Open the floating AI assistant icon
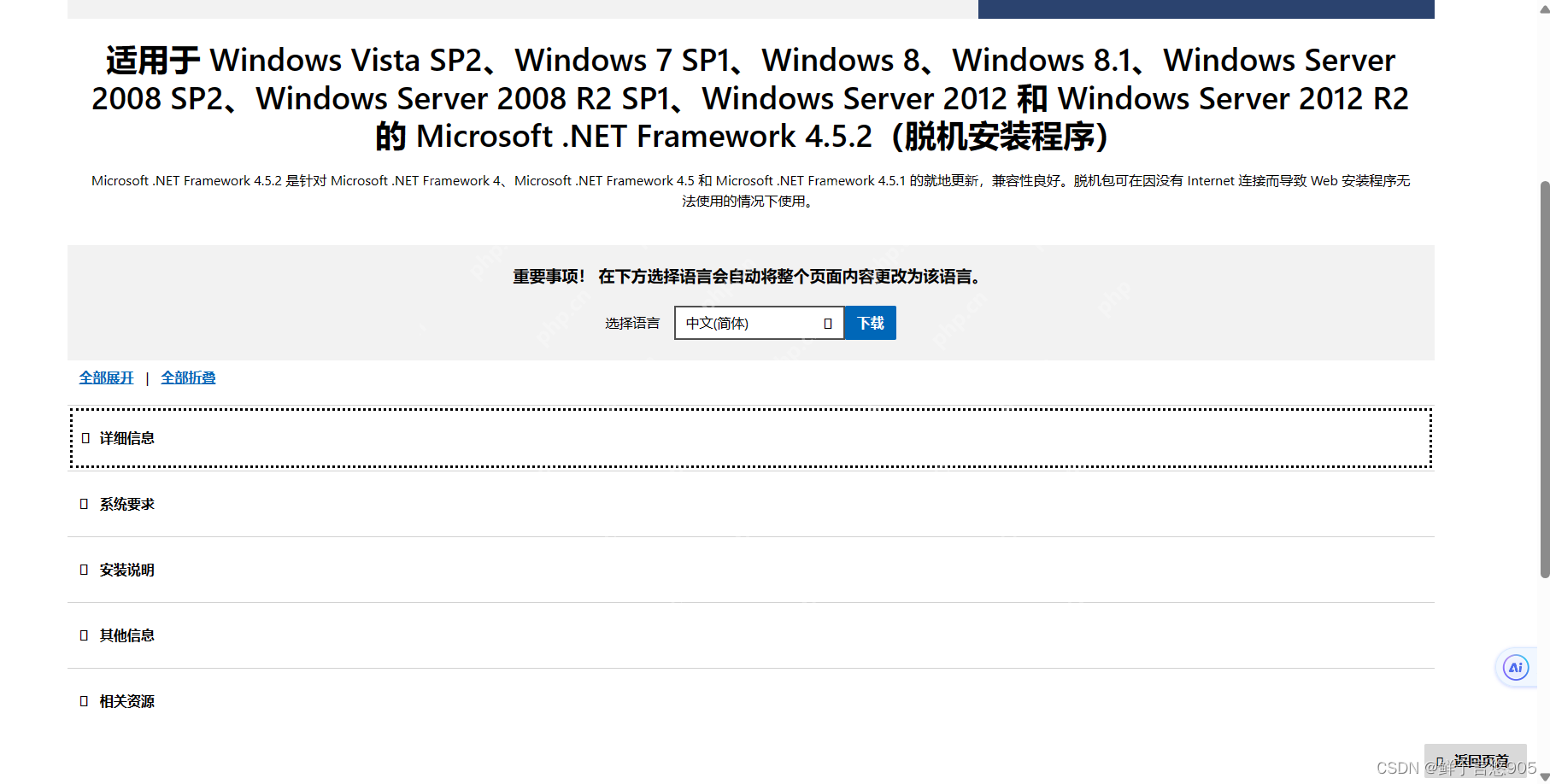Screen dimensions: 1550x784 click(1515, 668)
